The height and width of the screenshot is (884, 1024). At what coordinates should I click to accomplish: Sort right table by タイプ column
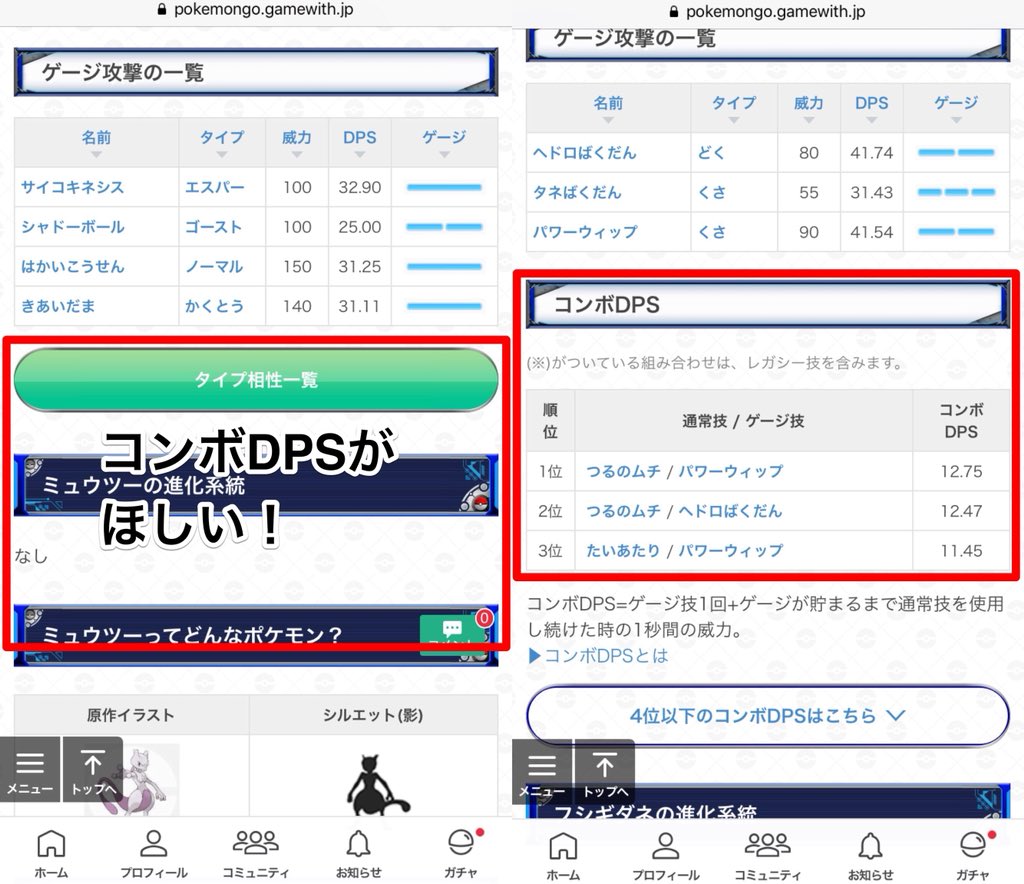(x=734, y=108)
